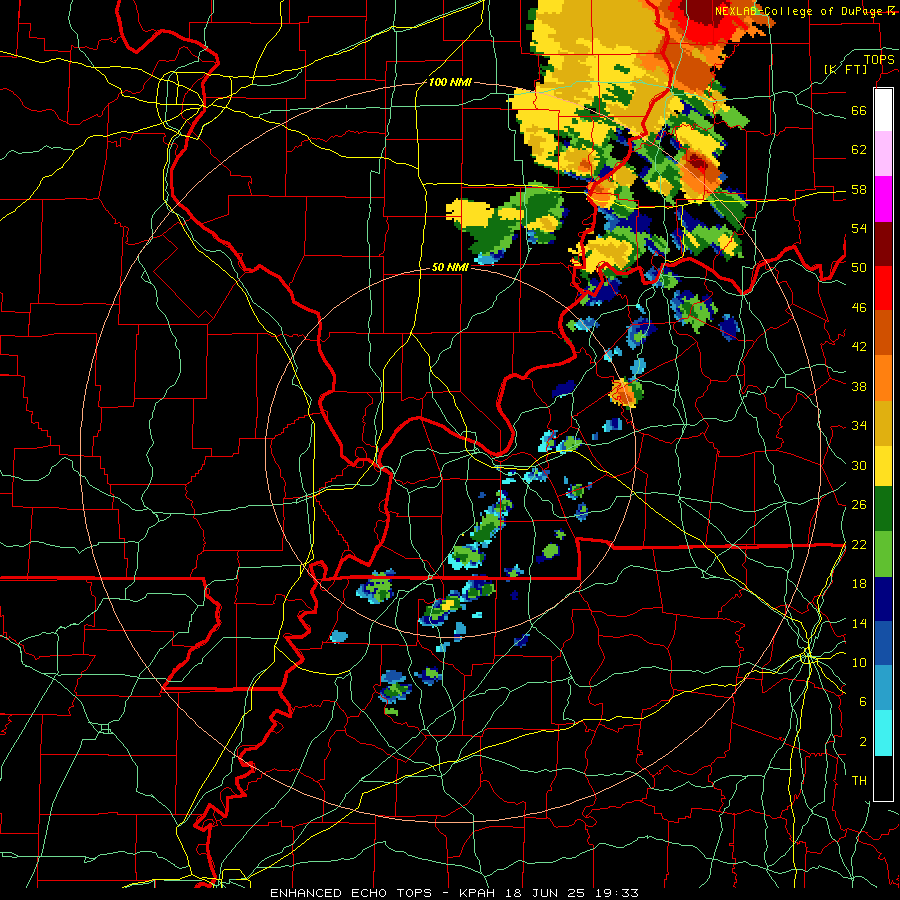
Task: Click the "ENHANCED ECHO TOPS" caption text
Action: [x=350, y=893]
